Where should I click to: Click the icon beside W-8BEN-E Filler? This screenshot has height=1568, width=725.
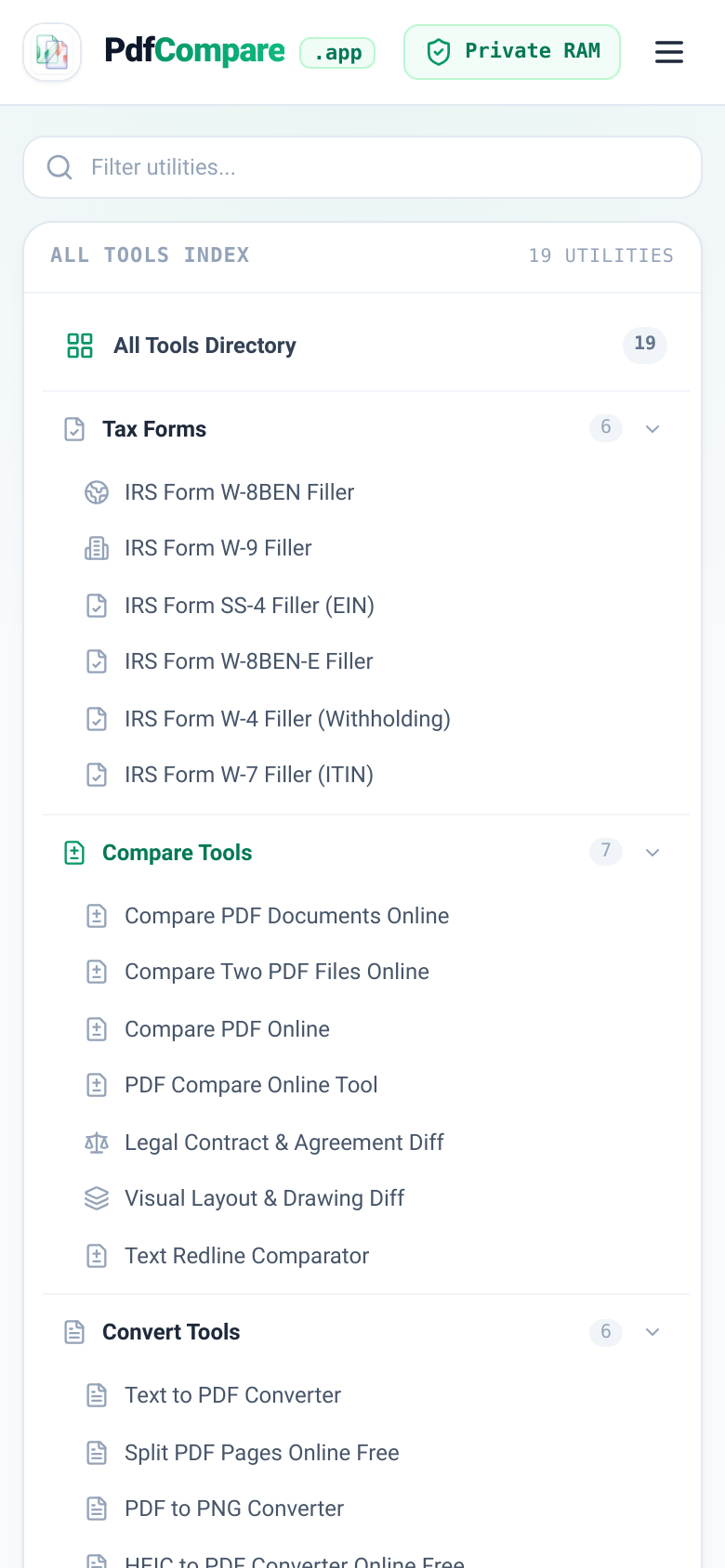pos(97,661)
